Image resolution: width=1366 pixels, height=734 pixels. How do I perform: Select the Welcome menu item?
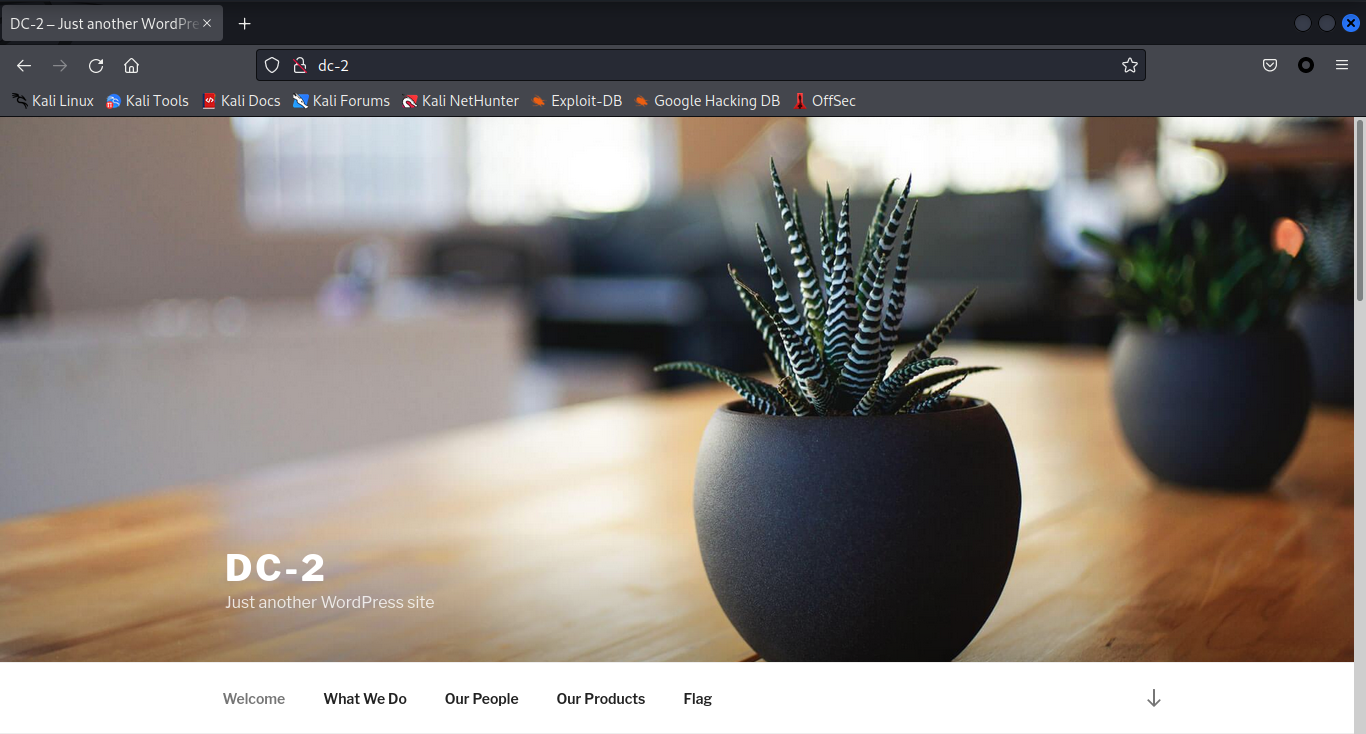click(x=254, y=699)
